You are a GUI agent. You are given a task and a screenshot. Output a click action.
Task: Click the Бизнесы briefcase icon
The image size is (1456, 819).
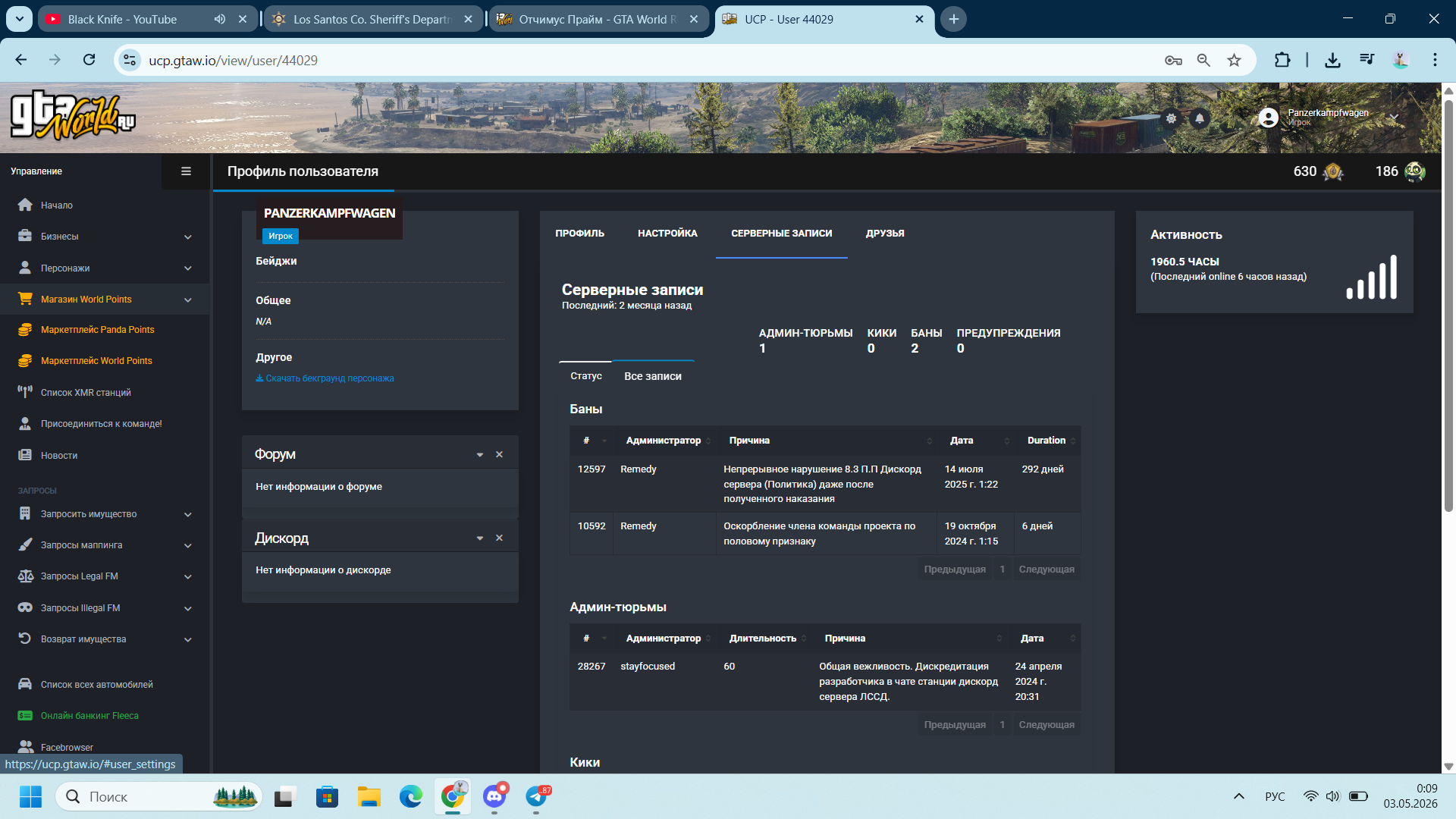(25, 236)
